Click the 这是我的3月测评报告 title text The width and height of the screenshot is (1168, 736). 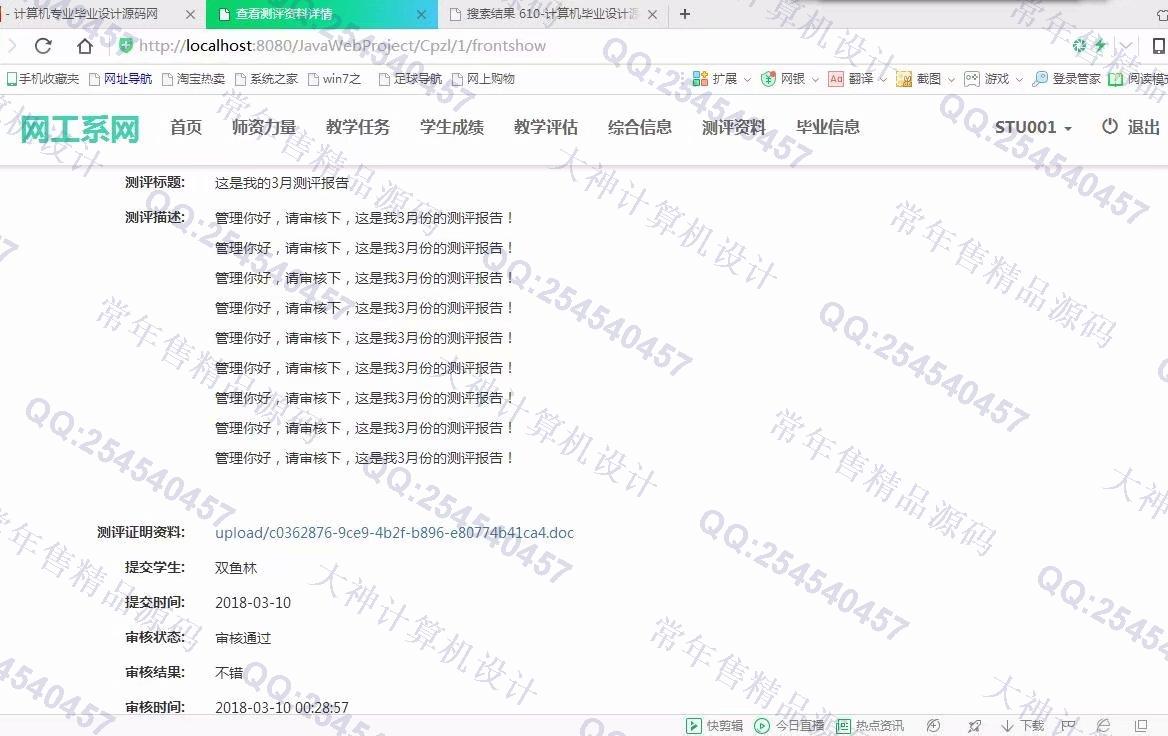pyautogui.click(x=282, y=183)
